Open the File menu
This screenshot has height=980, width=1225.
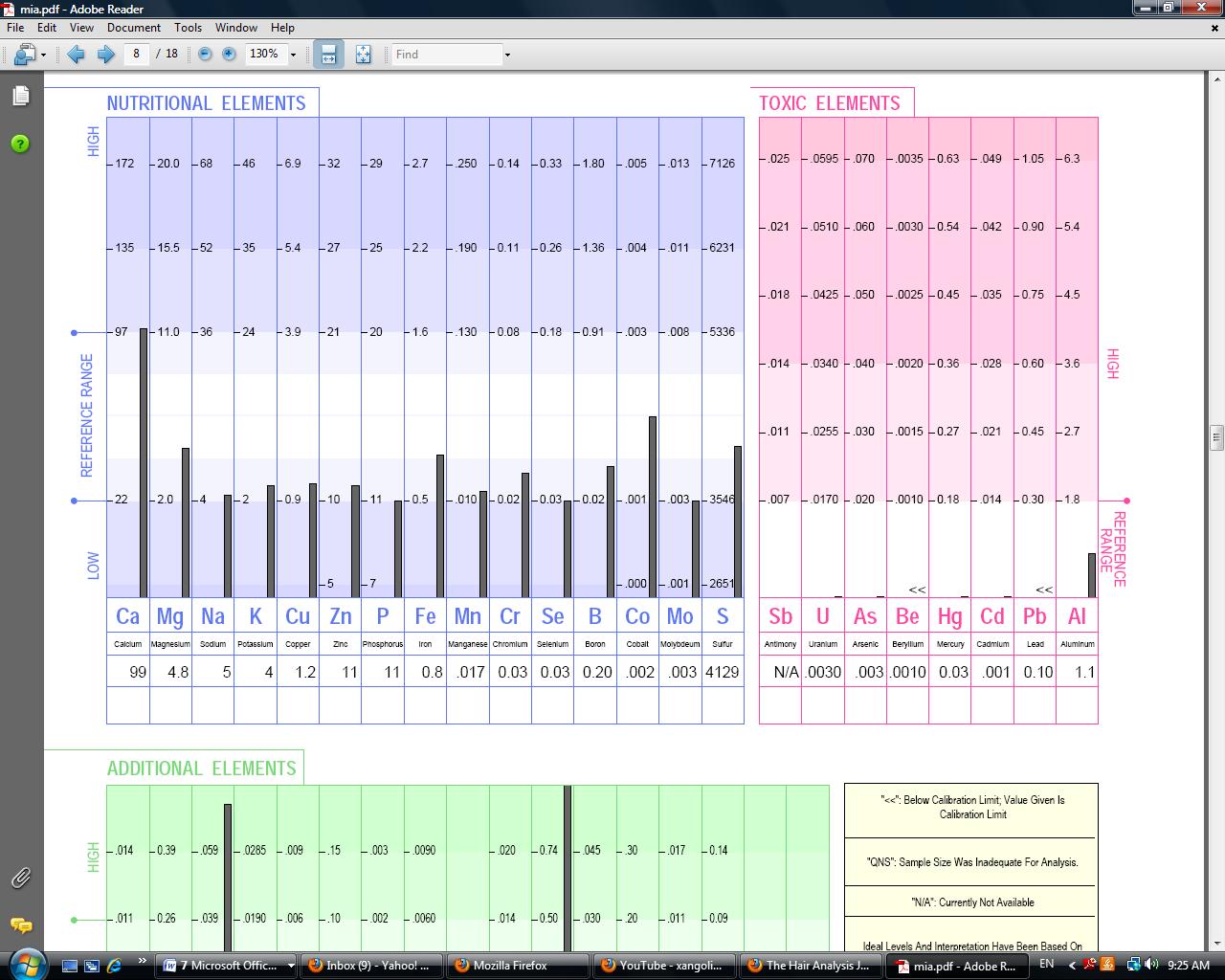15,28
